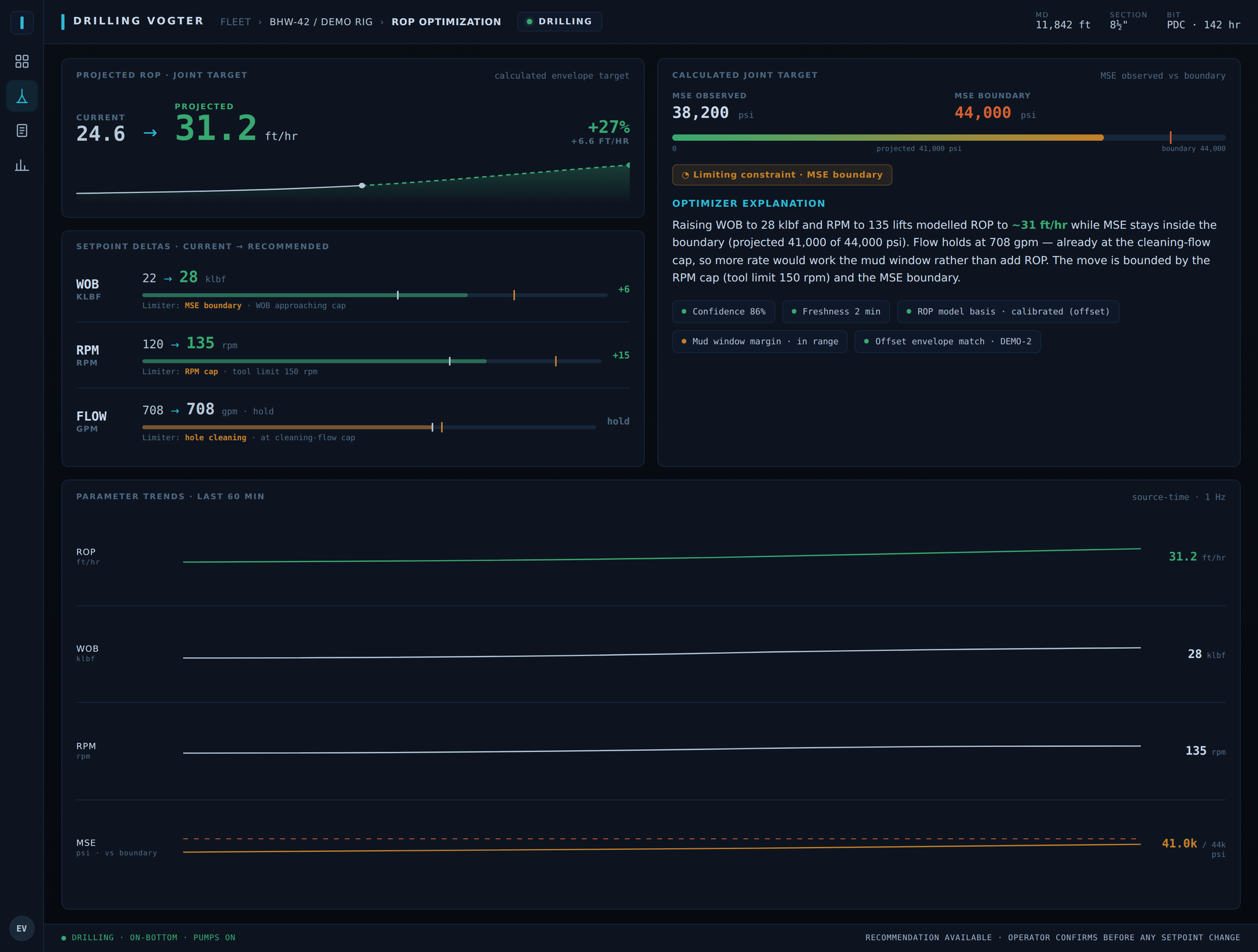Screen dimensions: 1258x952
Task: Click the DRILLING status badge in header
Action: tap(559, 21)
